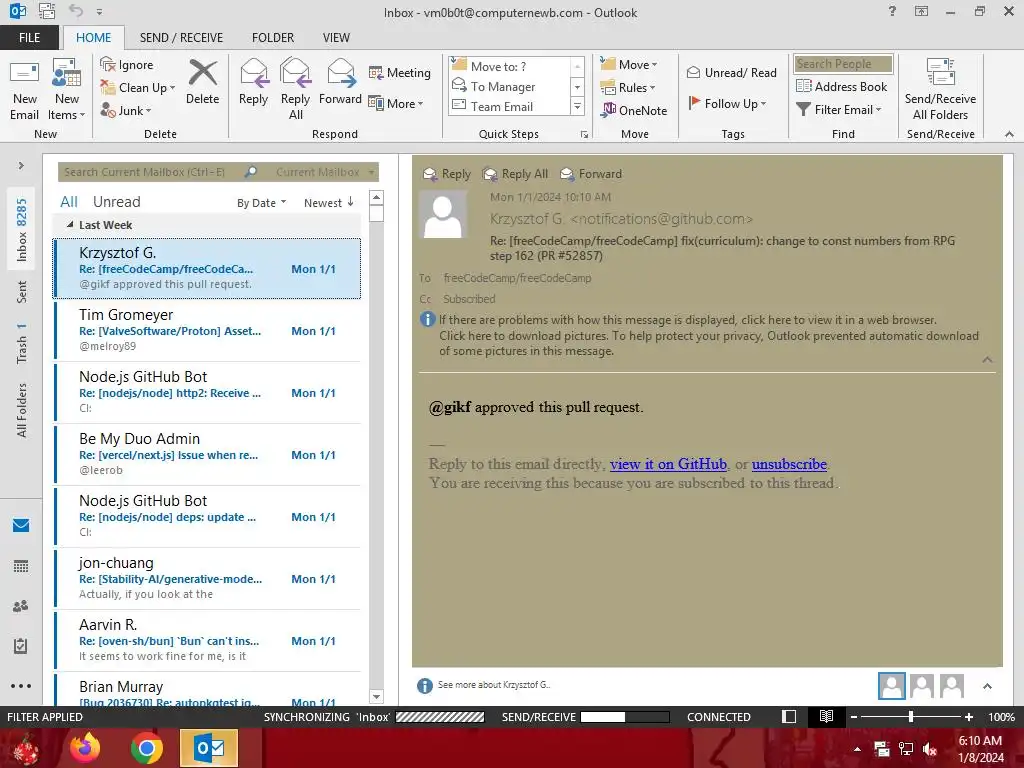
Task: Switch to the SEND / RECEIVE tab
Action: tap(181, 37)
